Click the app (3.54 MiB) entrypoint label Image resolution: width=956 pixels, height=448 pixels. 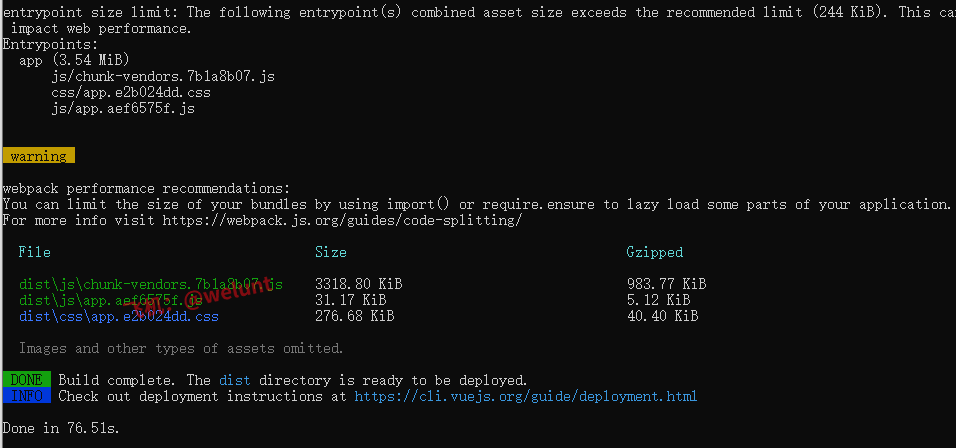[74, 60]
